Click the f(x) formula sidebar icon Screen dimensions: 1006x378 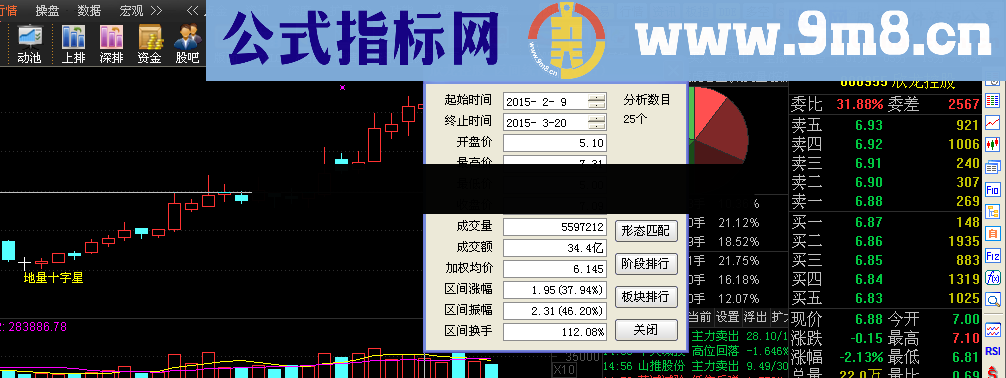click(993, 277)
